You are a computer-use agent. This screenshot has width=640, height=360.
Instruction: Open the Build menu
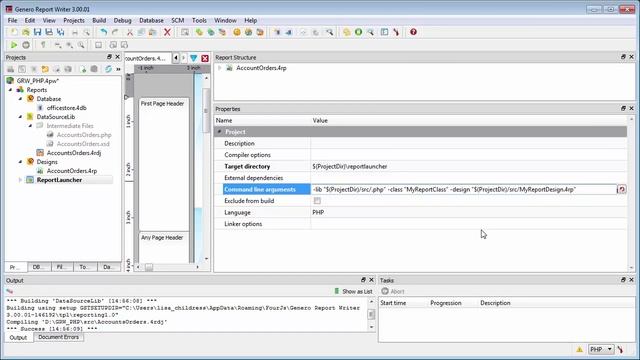(99, 20)
